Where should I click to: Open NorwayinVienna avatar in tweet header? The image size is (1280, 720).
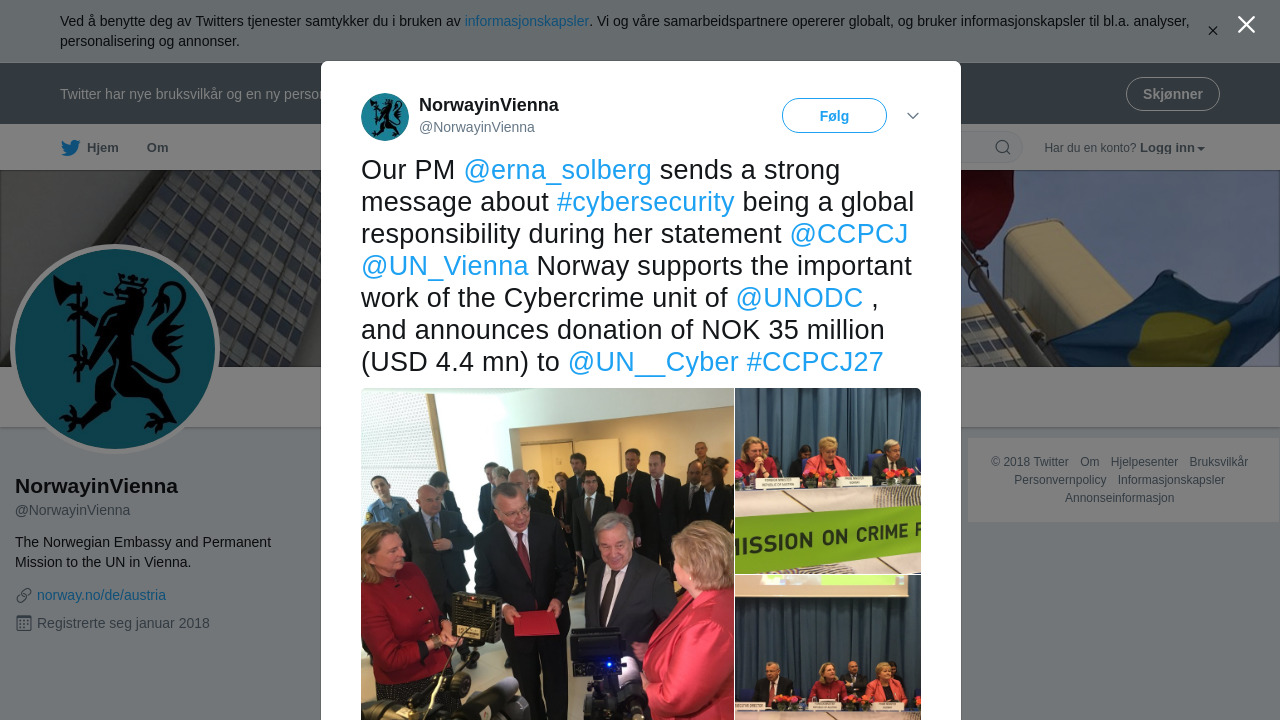coord(385,117)
